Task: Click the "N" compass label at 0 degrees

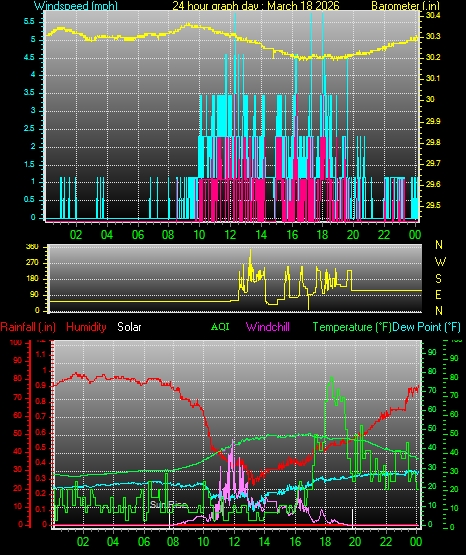Action: [439, 311]
